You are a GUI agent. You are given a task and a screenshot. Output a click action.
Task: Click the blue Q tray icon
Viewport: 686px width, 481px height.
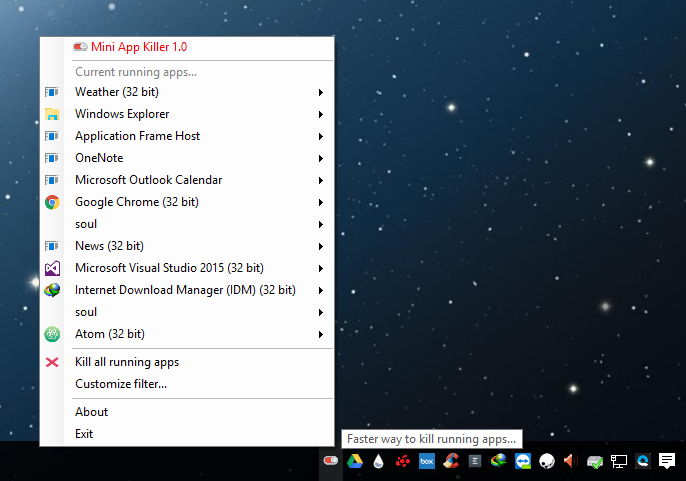(x=643, y=461)
